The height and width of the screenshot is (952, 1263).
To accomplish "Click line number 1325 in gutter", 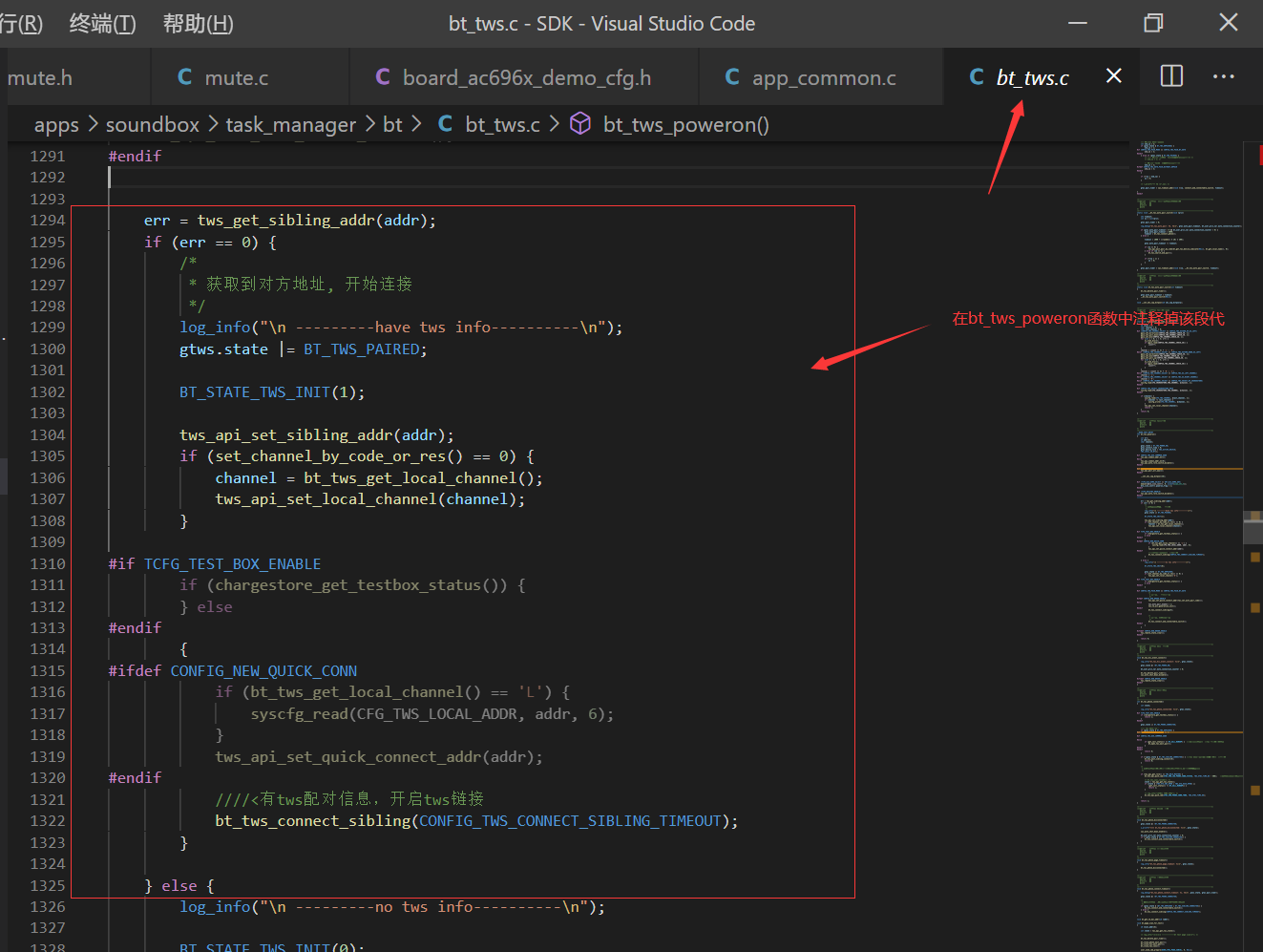I will [x=48, y=886].
